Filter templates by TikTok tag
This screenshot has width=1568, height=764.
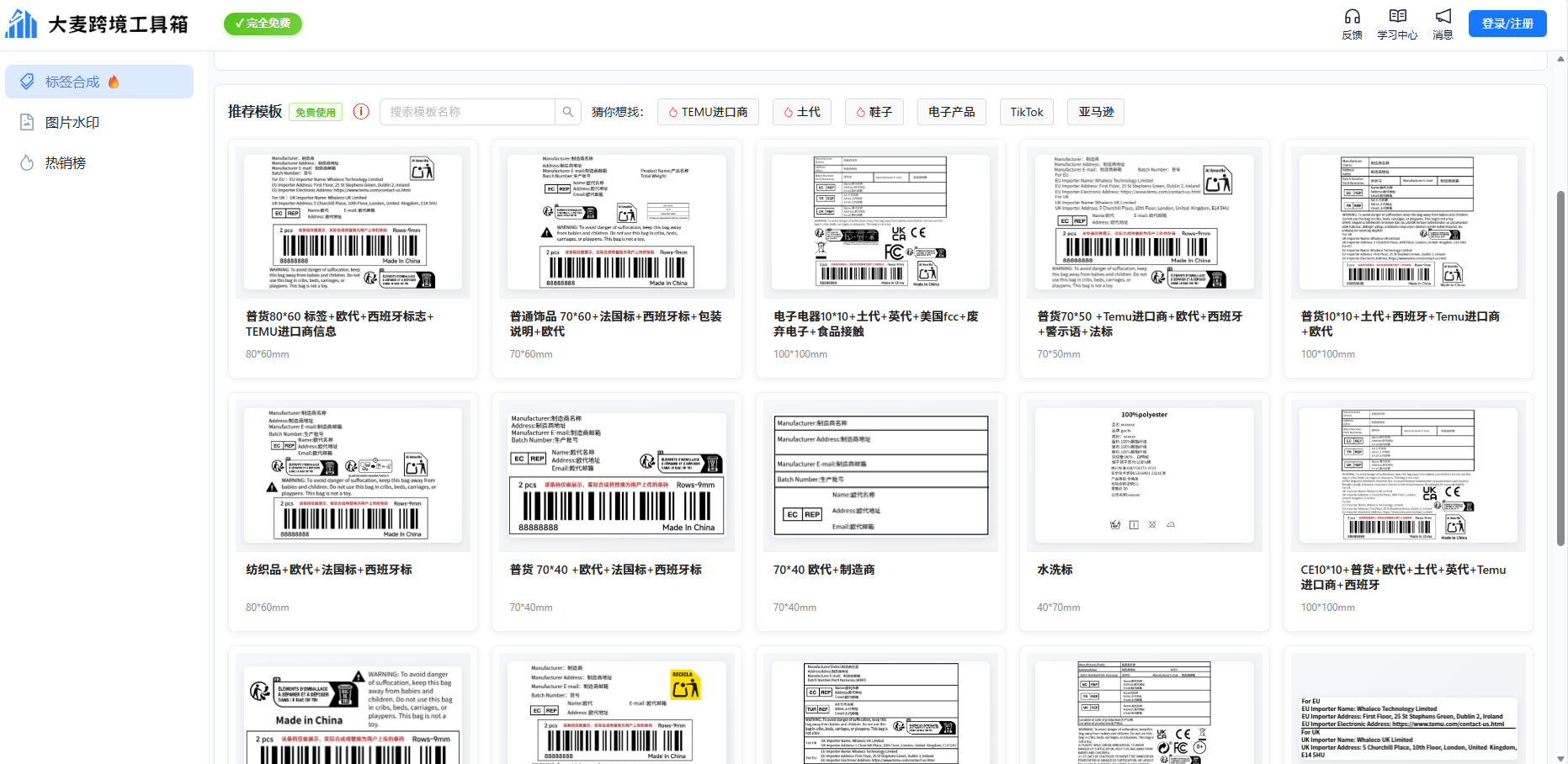[x=1027, y=112]
